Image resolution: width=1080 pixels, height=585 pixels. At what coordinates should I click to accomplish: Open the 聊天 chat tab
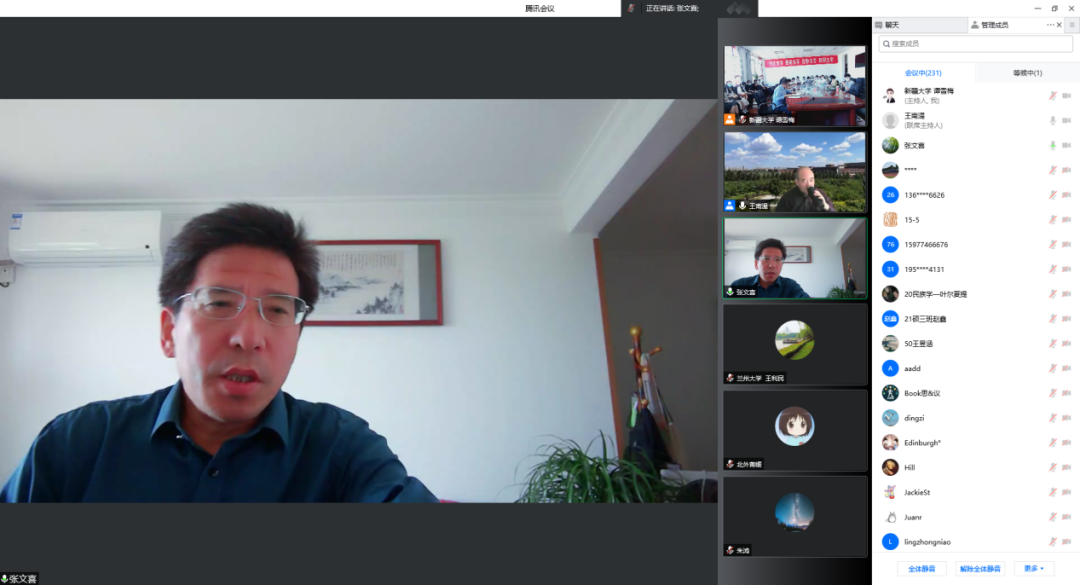(890, 25)
